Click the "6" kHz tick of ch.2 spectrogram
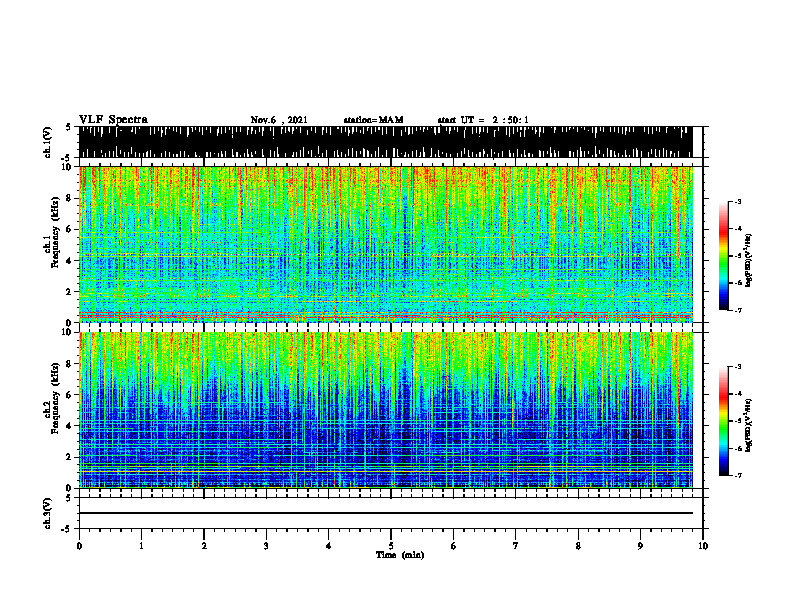The image size is (792, 612). point(69,394)
